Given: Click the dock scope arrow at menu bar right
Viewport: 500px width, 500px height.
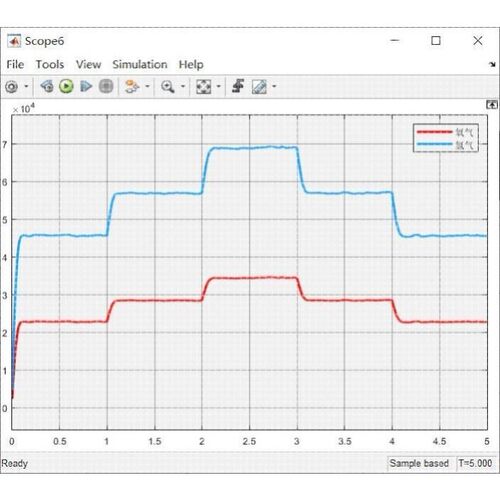Looking at the screenshot, I should pos(492,64).
